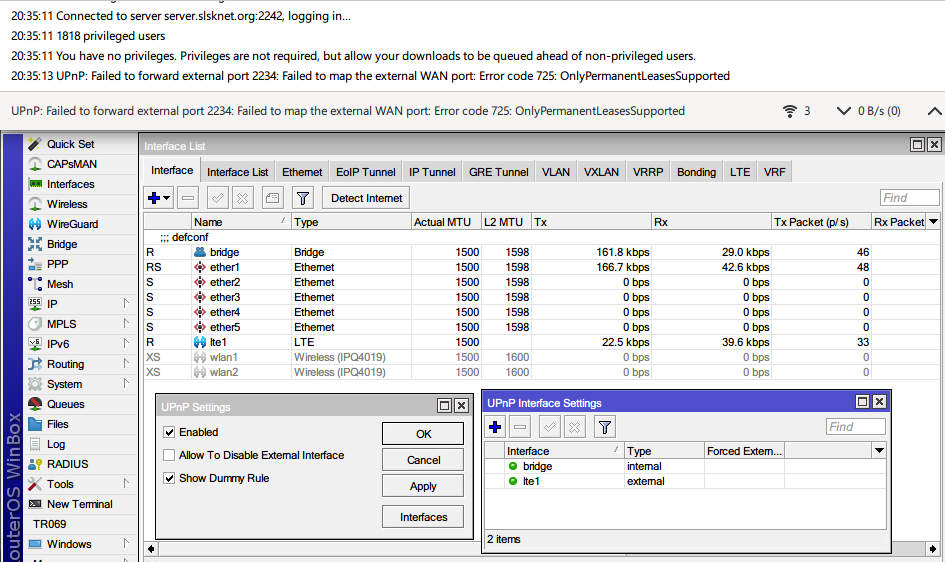Expand Routing submenu
Image resolution: width=945 pixels, height=562 pixels.
[126, 363]
